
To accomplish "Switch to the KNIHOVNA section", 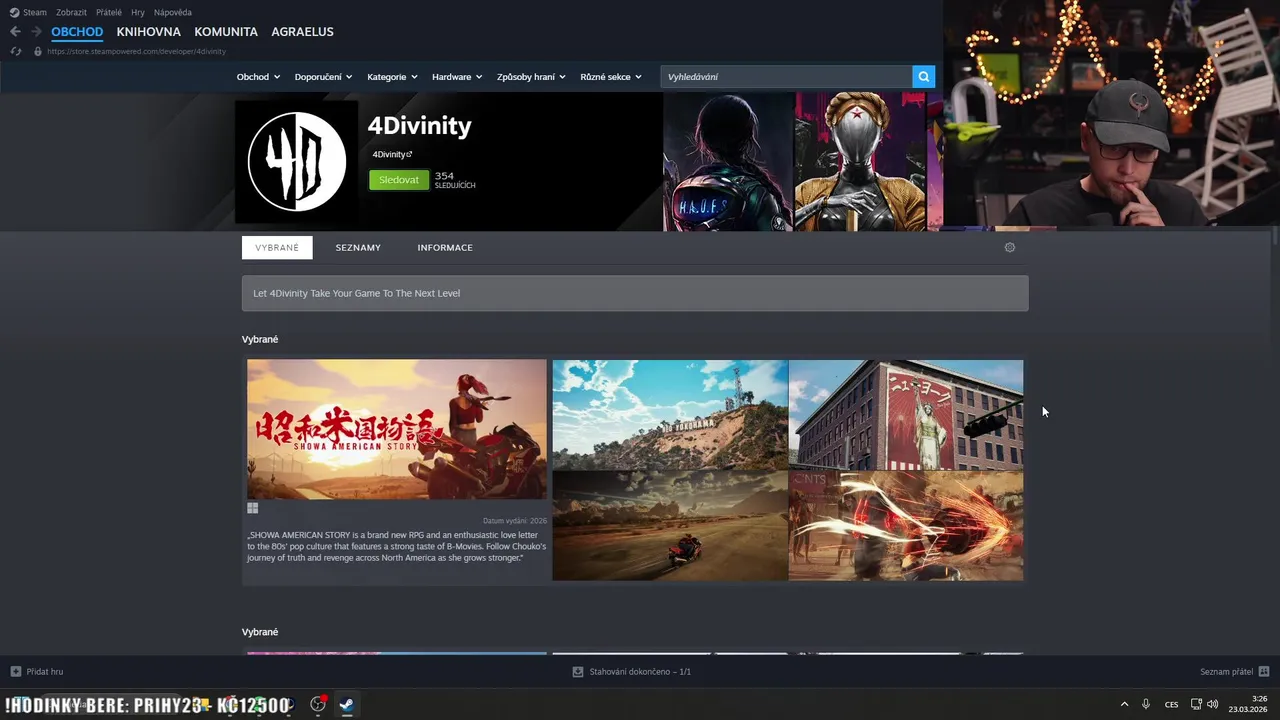I will click(148, 32).
